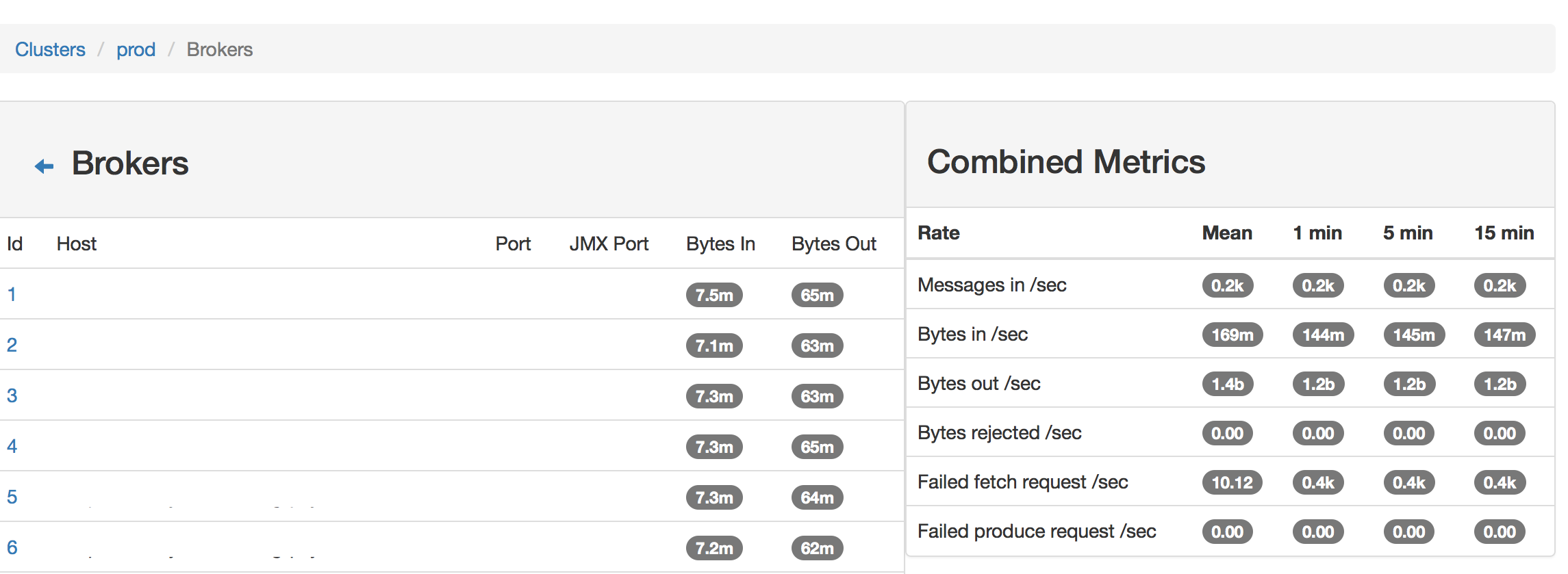Click the back arrow beside Brokers heading
Screen dimensions: 1568x574
(45, 166)
